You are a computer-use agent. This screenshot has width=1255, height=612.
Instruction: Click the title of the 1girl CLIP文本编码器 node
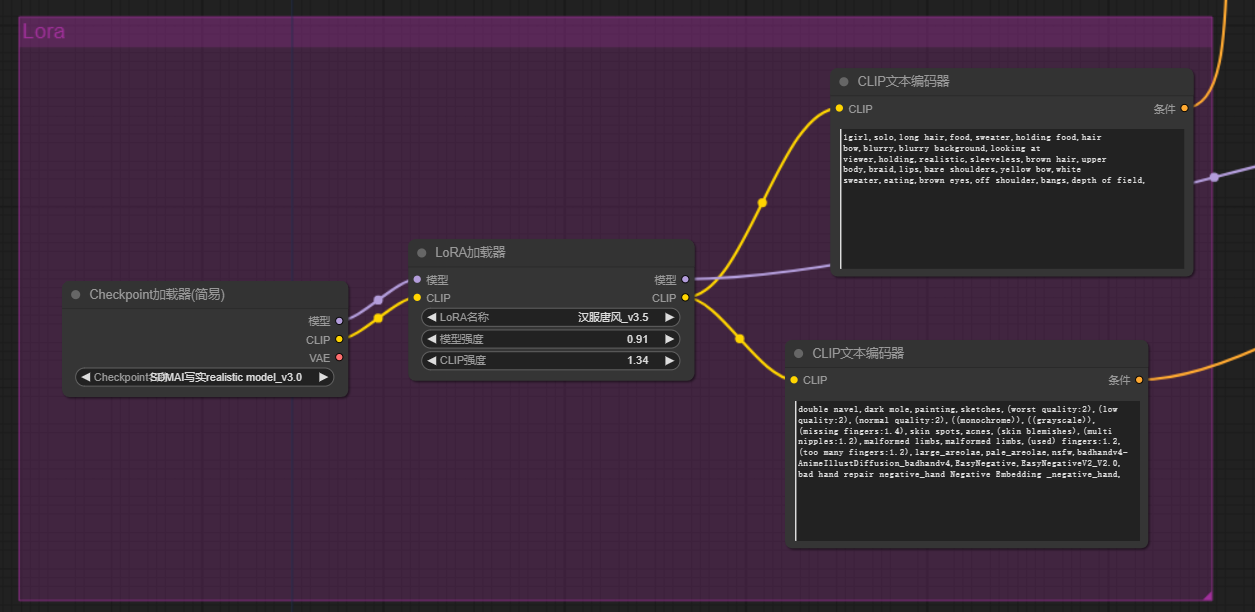pyautogui.click(x=904, y=82)
